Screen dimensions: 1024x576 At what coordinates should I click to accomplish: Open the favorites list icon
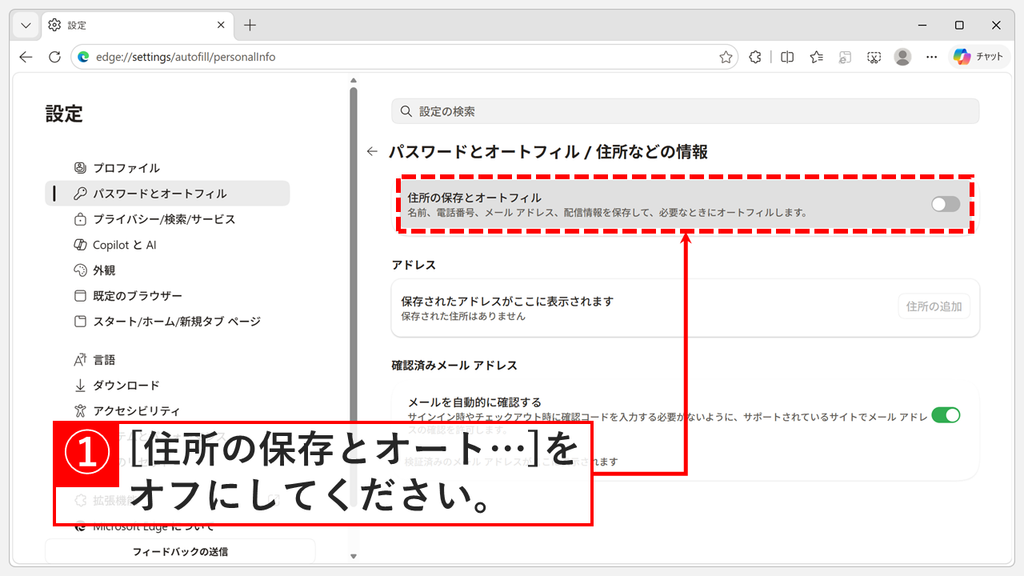click(816, 57)
